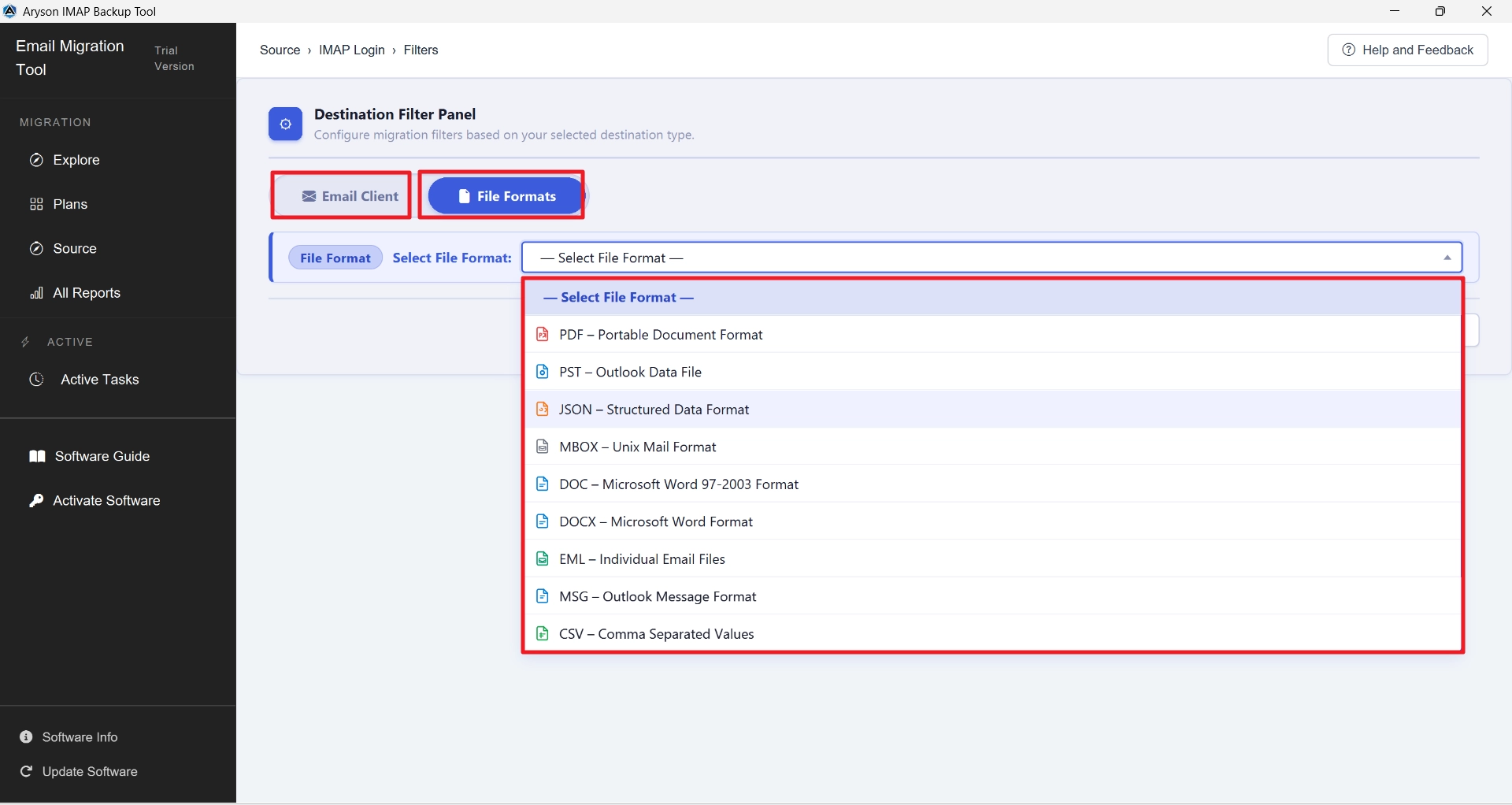The image size is (1512, 805).
Task: Pick JSON – Structured Data Format
Action: [x=992, y=409]
